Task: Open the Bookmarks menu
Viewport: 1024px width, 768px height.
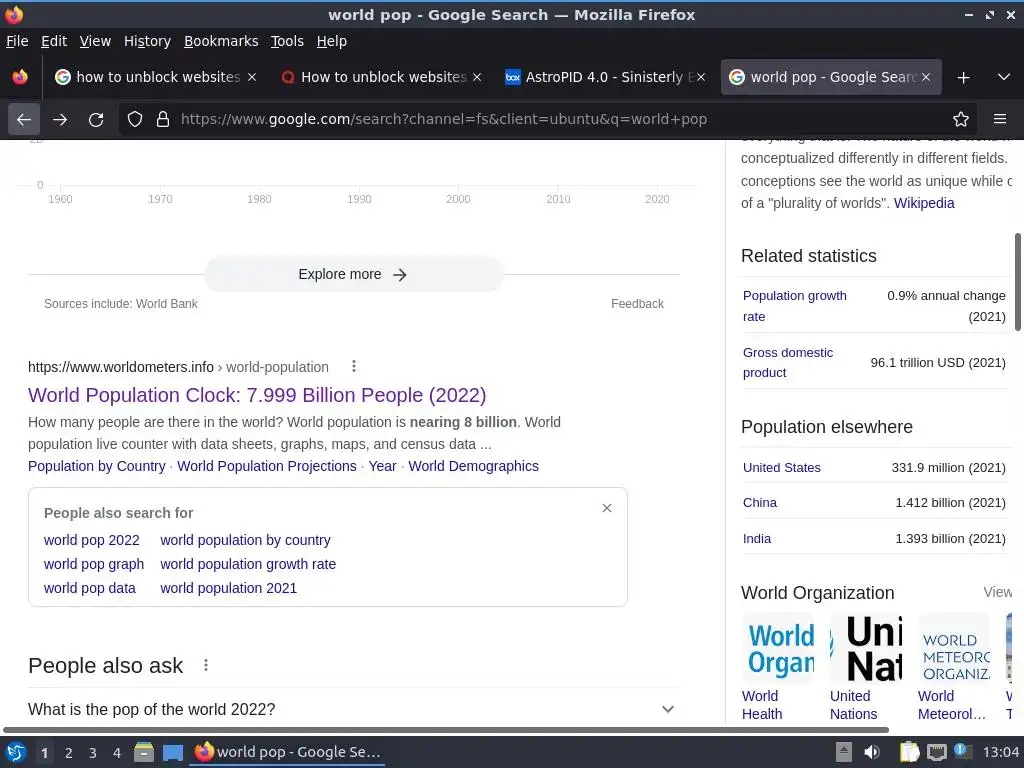Action: tap(221, 41)
